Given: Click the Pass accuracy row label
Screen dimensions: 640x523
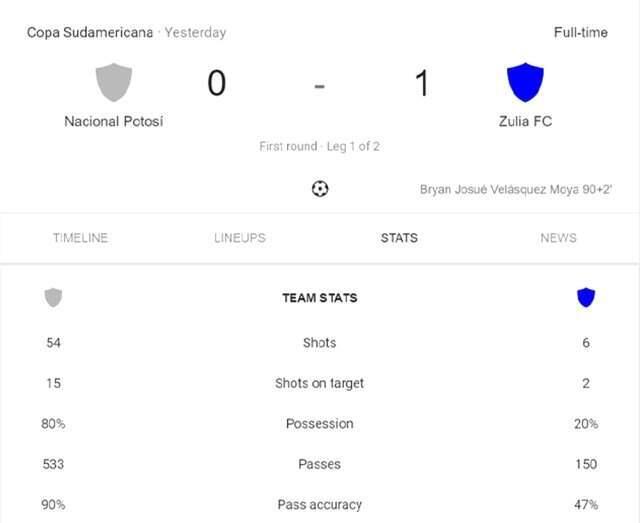Looking at the screenshot, I should (320, 505).
